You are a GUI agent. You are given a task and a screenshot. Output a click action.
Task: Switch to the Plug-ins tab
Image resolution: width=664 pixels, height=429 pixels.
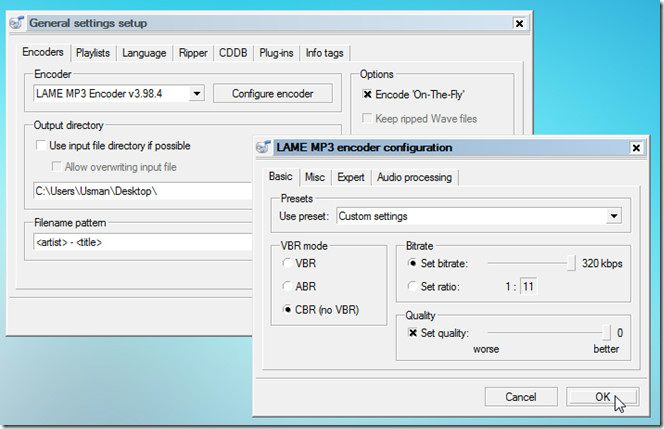(x=276, y=53)
